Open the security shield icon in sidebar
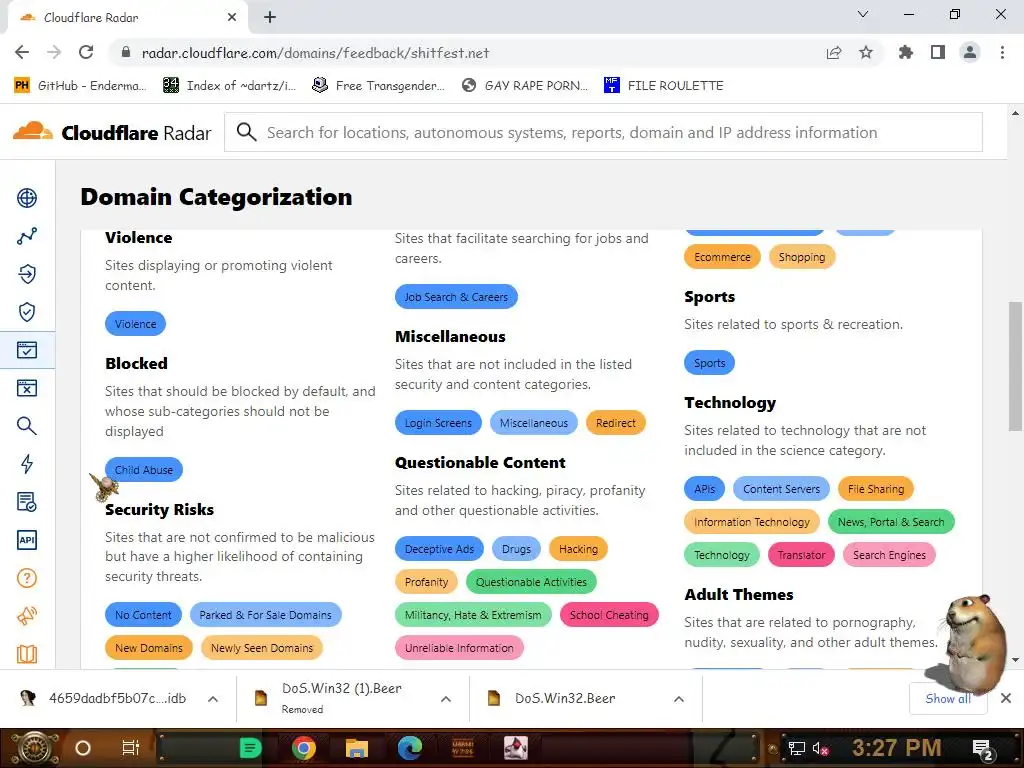 [x=27, y=312]
